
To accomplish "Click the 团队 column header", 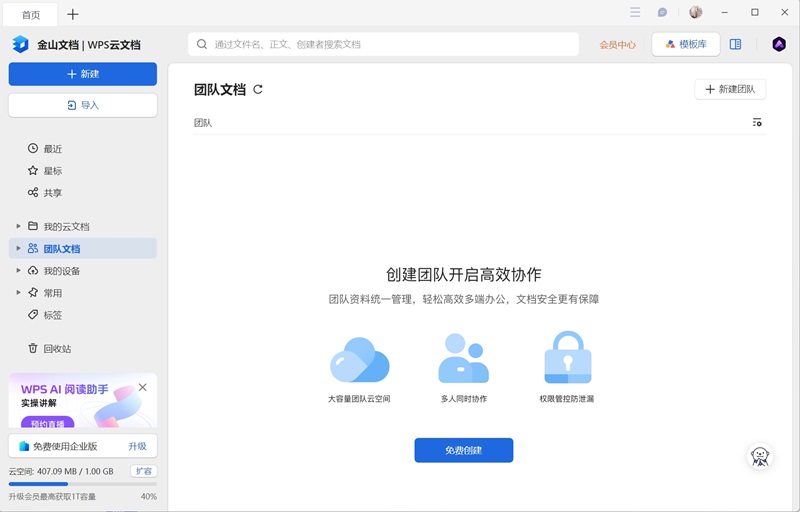I will 203,122.
